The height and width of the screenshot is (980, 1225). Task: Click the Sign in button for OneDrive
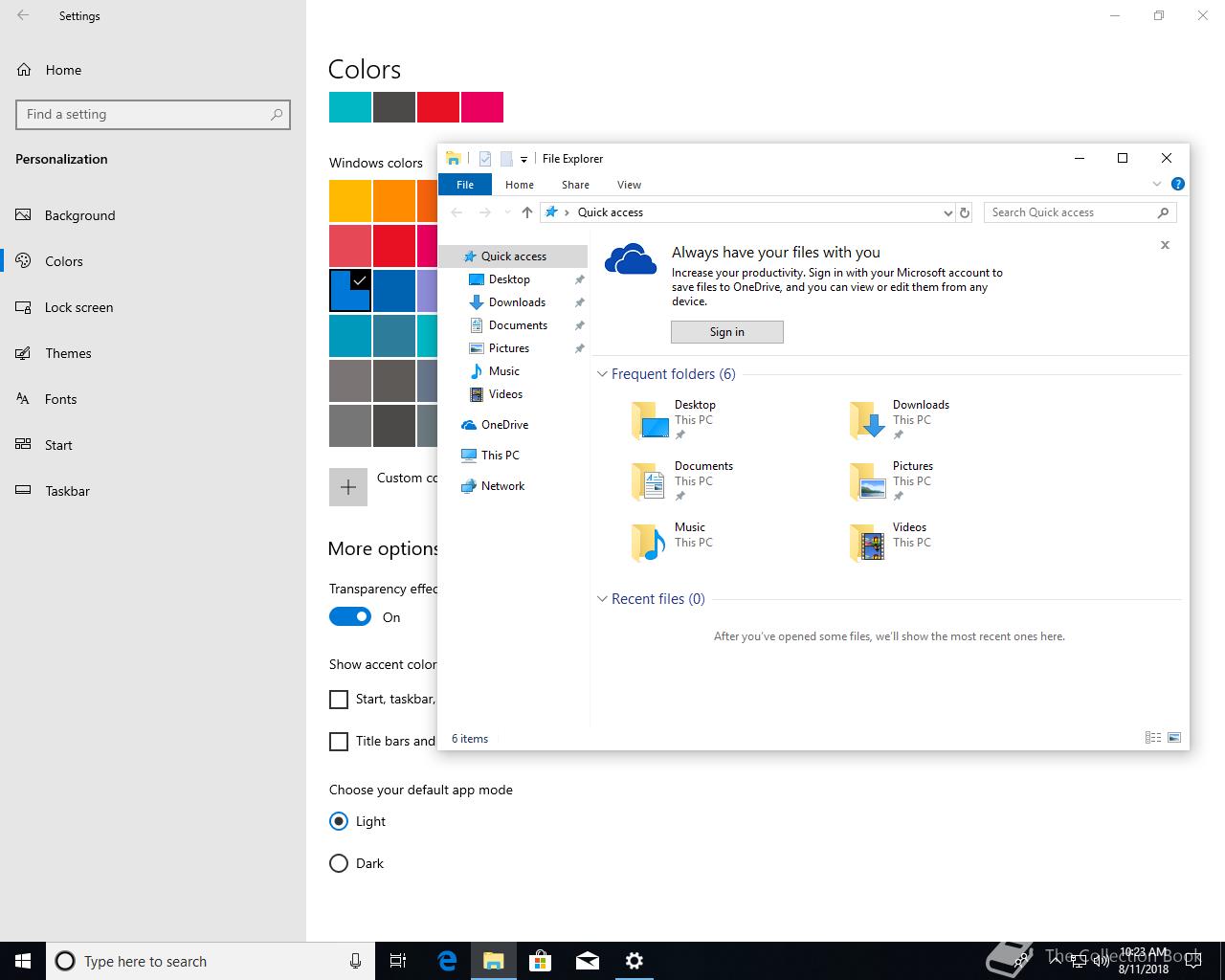click(x=727, y=332)
